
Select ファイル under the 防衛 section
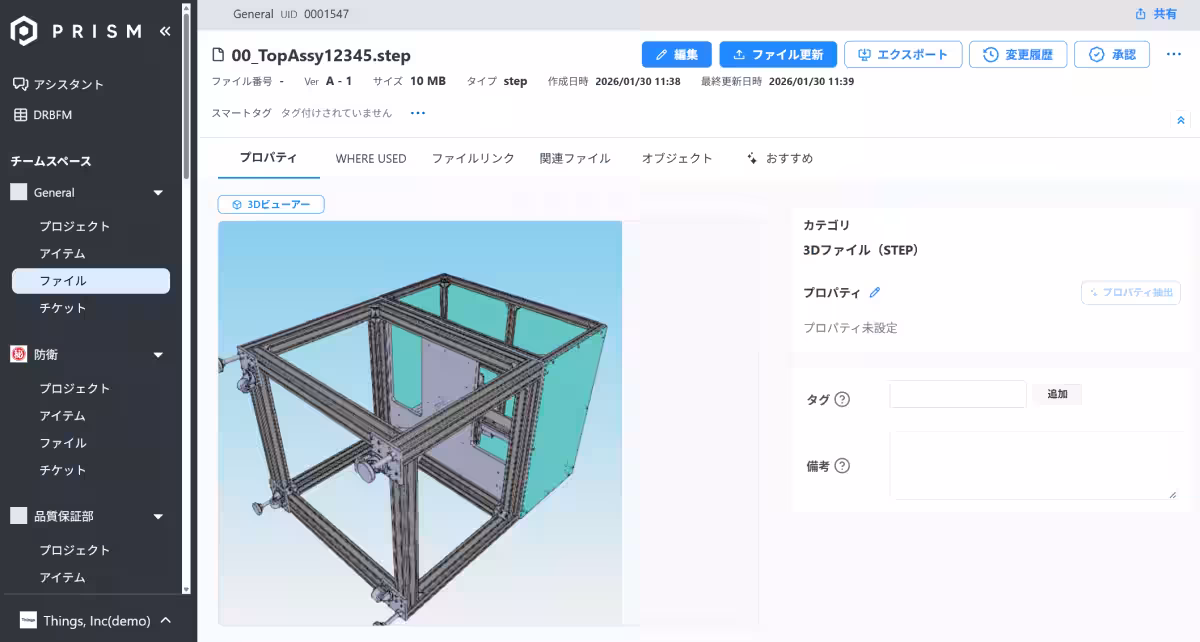pyautogui.click(x=63, y=442)
